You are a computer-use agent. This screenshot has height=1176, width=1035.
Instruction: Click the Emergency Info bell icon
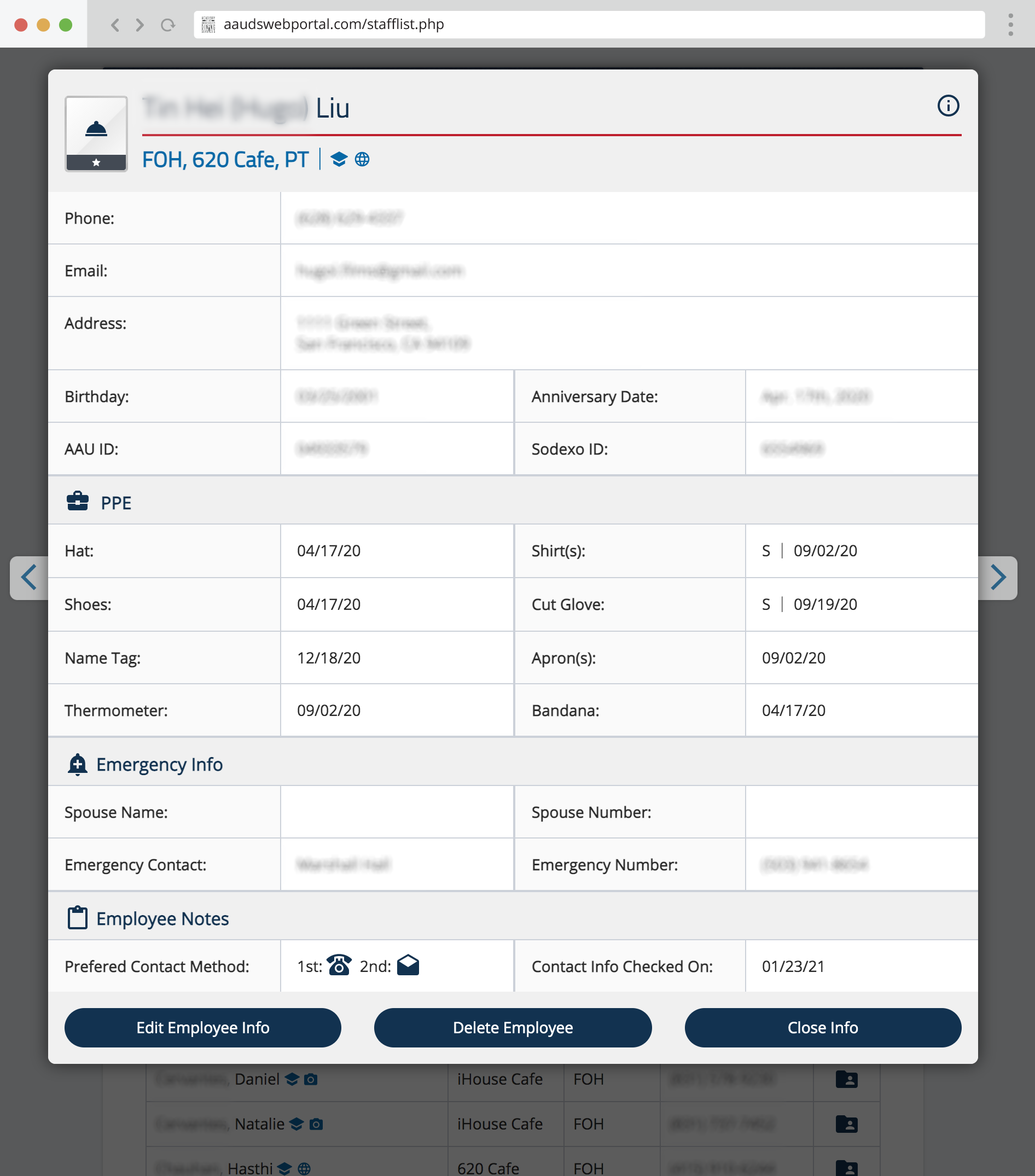coord(78,764)
